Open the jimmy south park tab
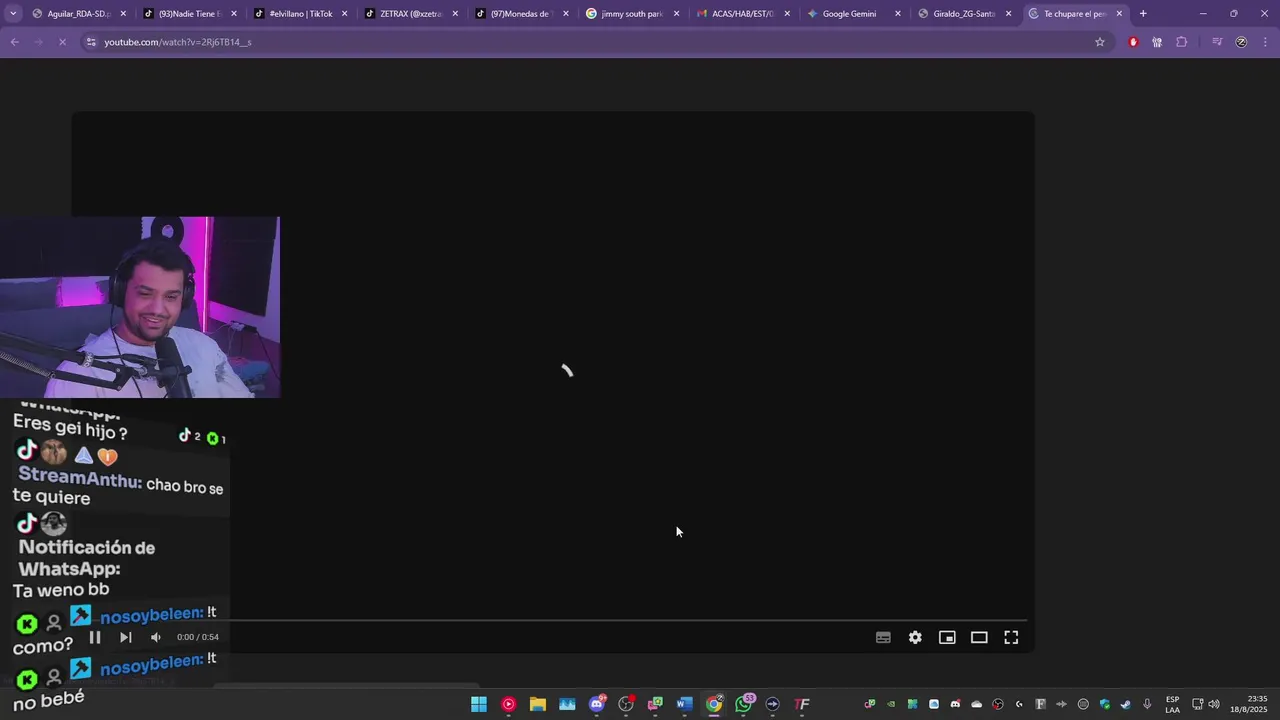 point(631,14)
